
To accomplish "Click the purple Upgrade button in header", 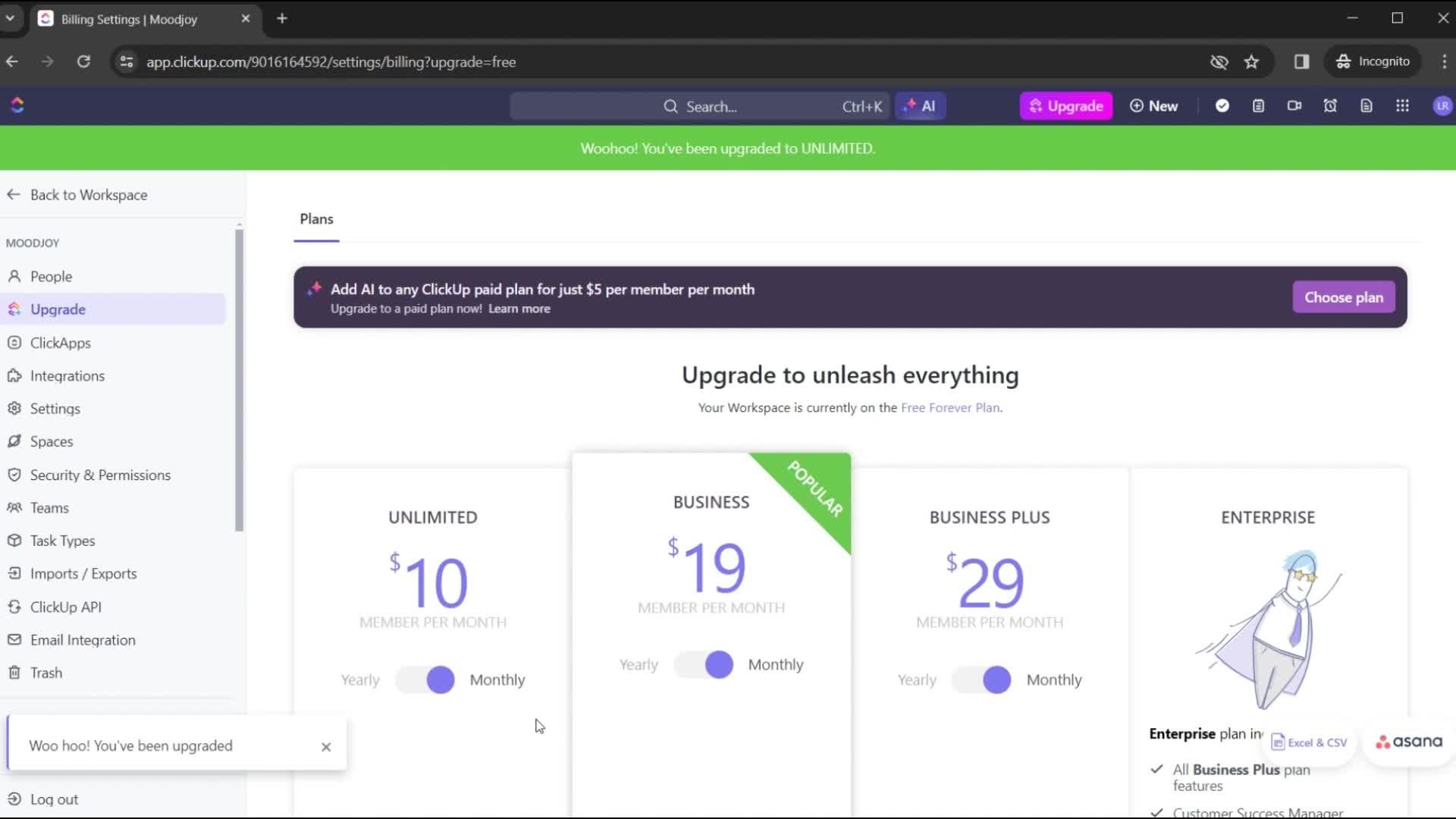I will tap(1066, 106).
